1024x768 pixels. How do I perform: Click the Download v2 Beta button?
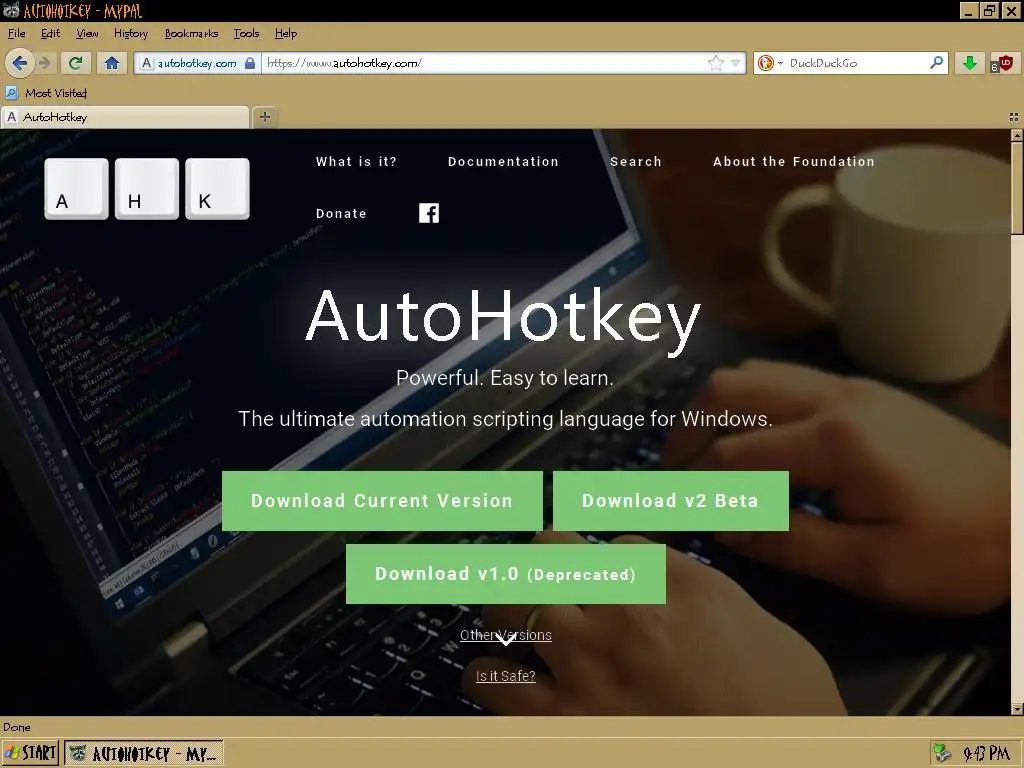(671, 501)
